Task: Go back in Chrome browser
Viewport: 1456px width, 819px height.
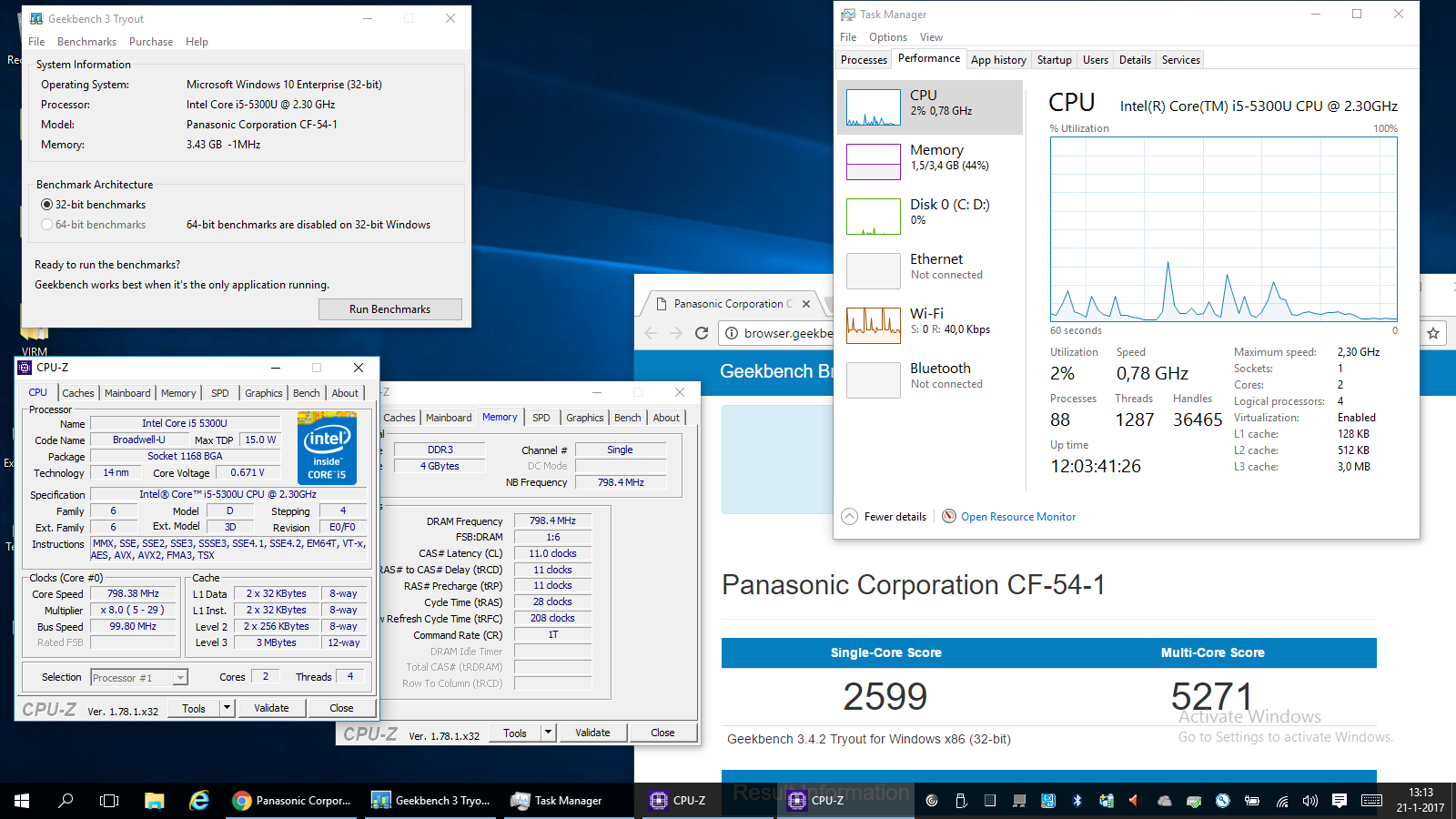Action: (651, 333)
